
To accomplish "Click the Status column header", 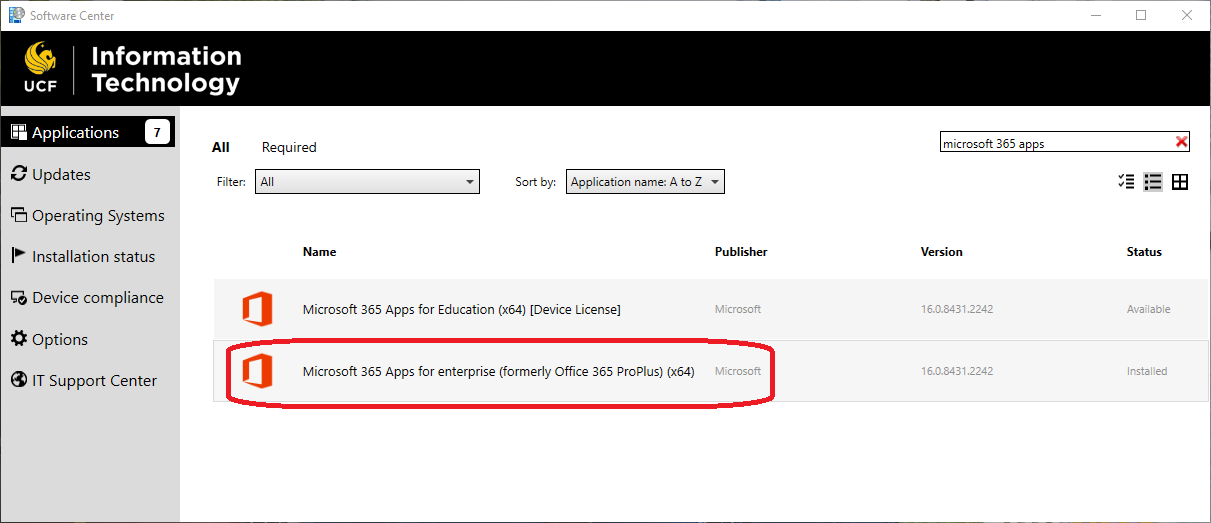I will point(1144,252).
